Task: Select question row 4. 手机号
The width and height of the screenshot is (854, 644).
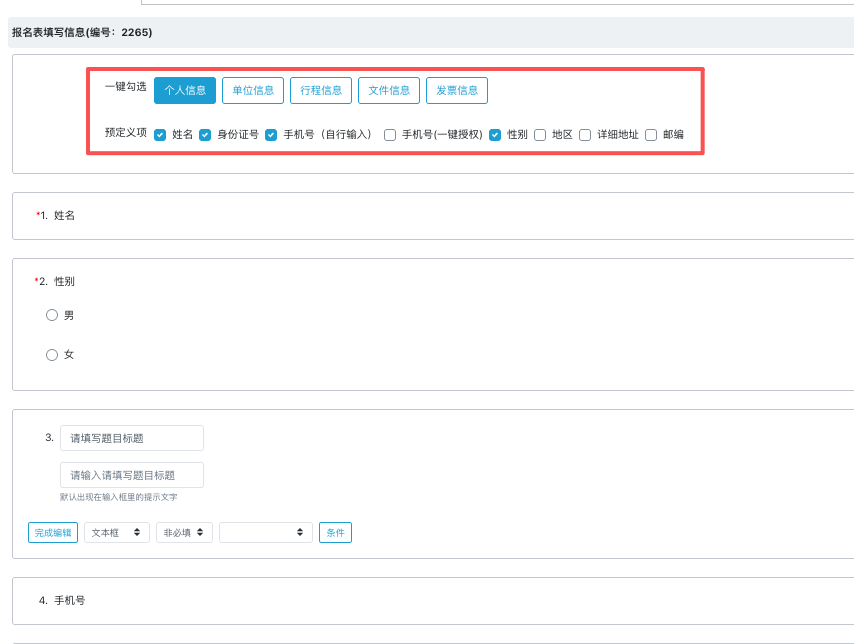Action: [x=433, y=601]
